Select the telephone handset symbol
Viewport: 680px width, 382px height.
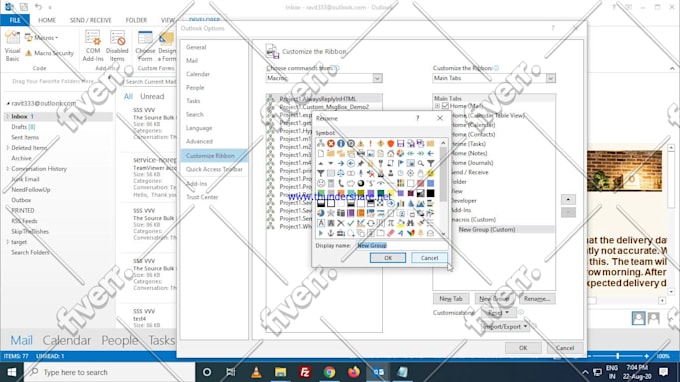click(x=341, y=183)
